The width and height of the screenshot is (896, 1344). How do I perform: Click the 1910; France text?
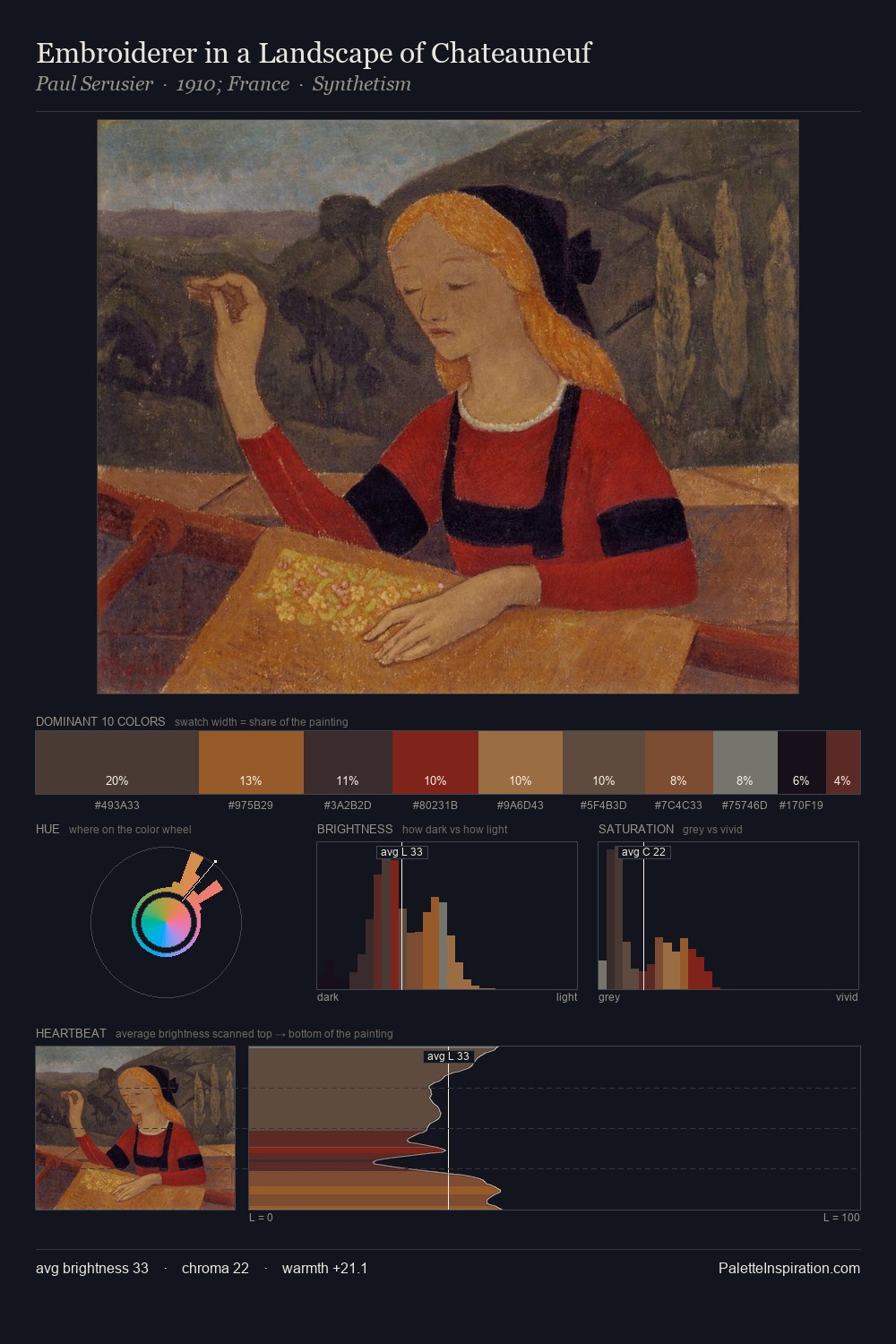[x=233, y=84]
